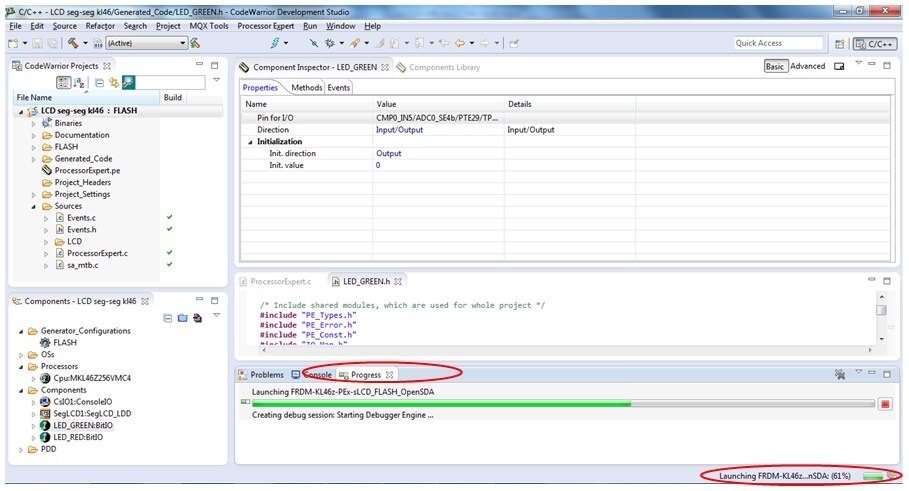Click the Quick Access search field
909x491 pixels.
pyautogui.click(x=778, y=43)
